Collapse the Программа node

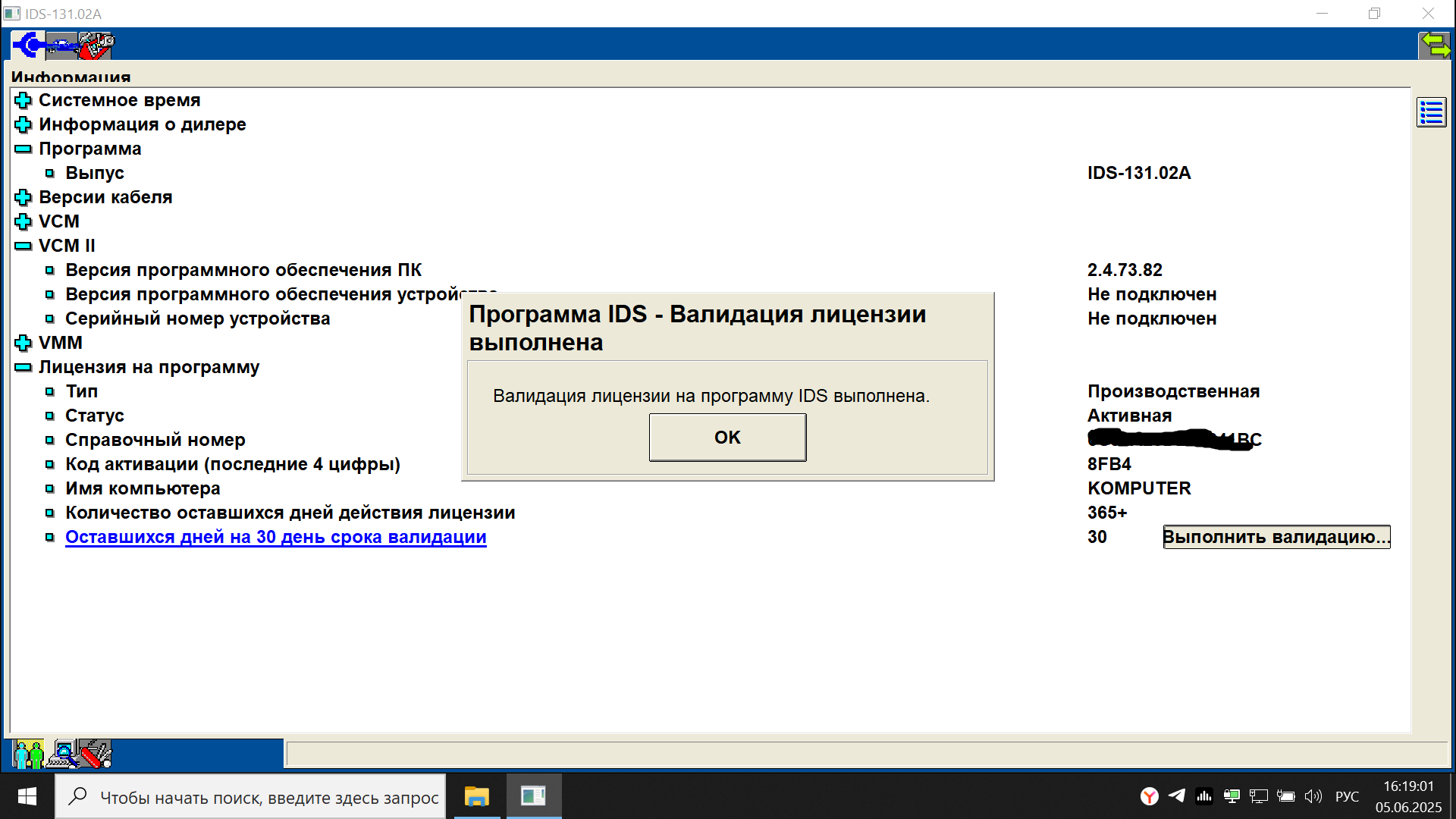coord(24,149)
